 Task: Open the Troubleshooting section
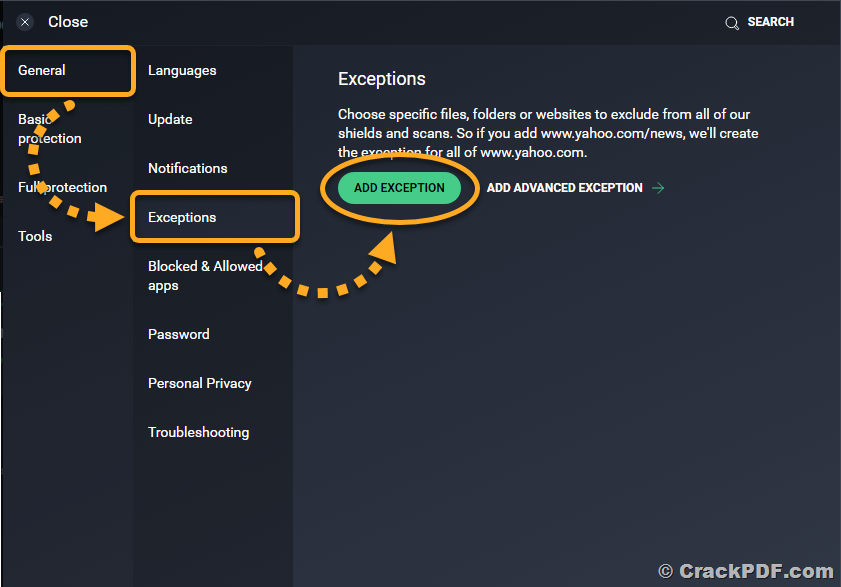coord(198,432)
